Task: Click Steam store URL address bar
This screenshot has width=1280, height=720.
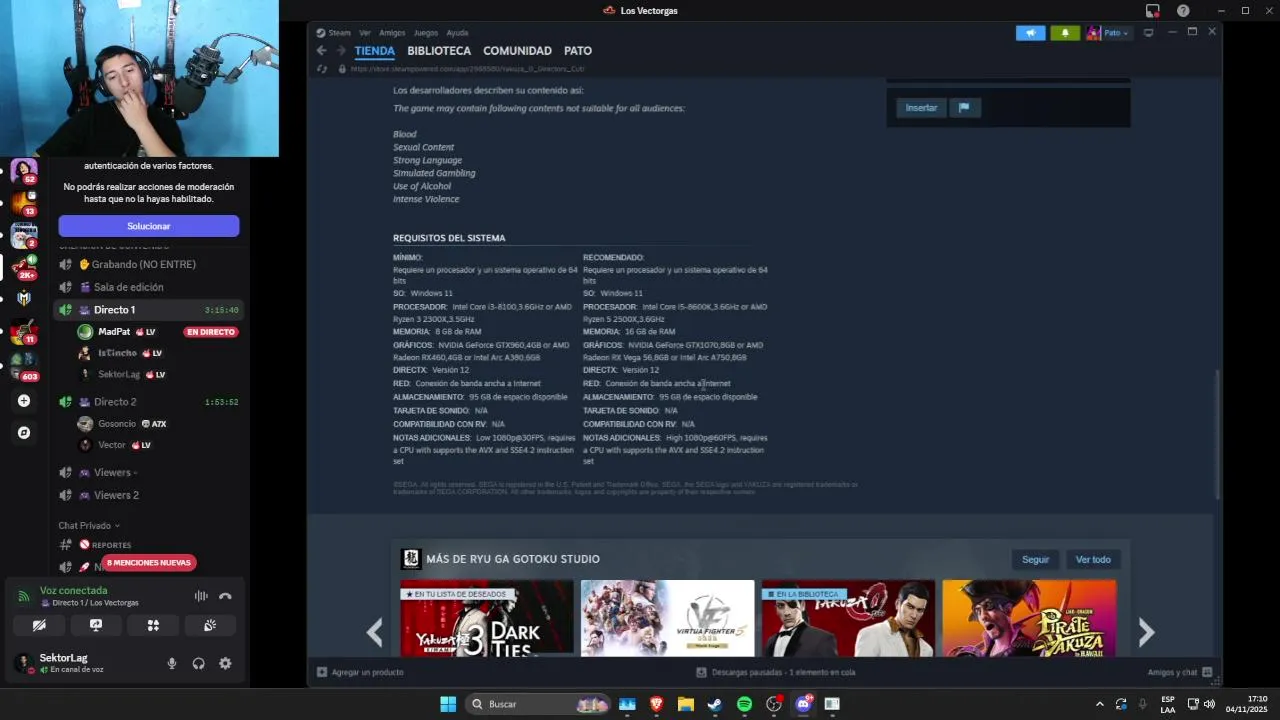Action: [x=467, y=69]
